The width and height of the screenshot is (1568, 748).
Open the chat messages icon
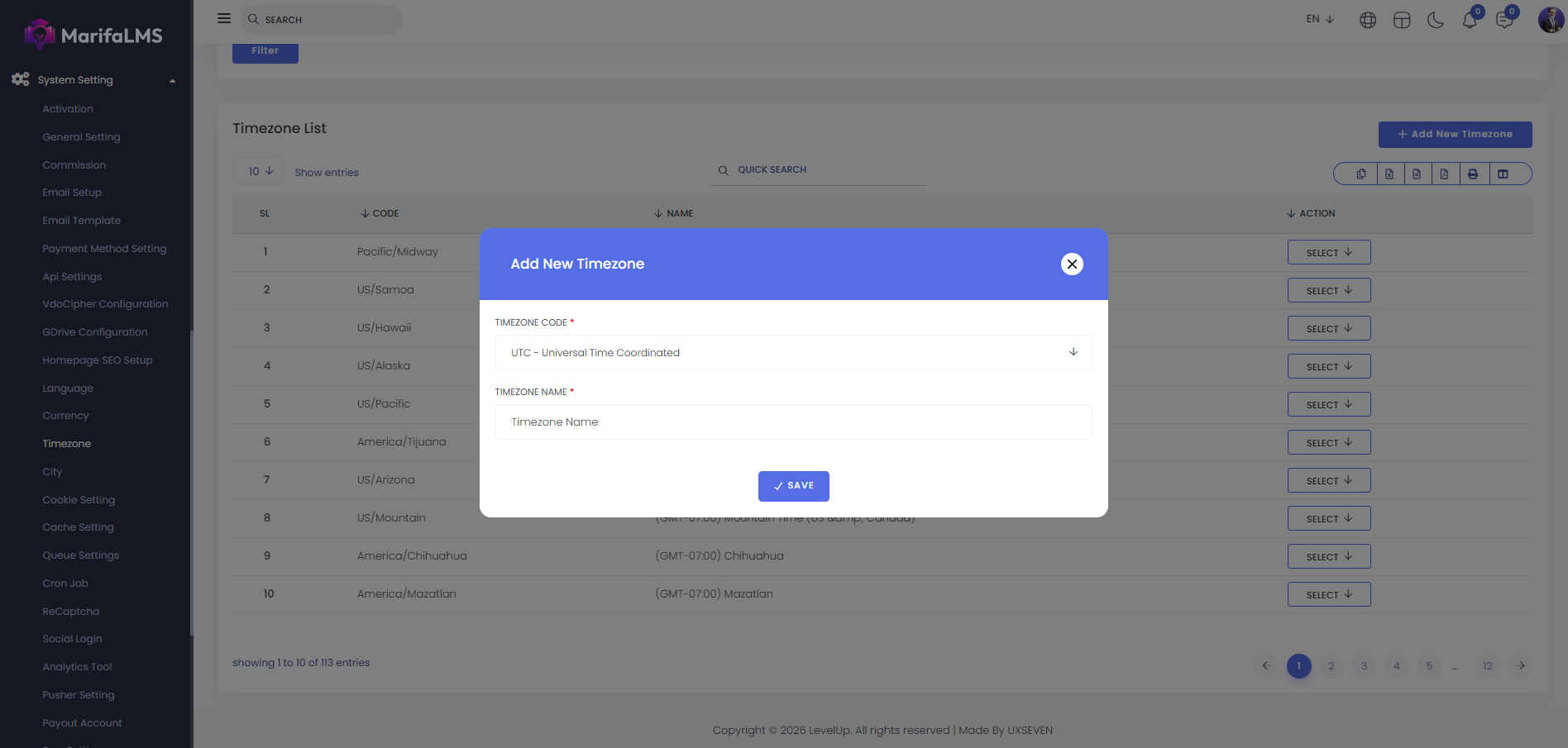(1503, 20)
